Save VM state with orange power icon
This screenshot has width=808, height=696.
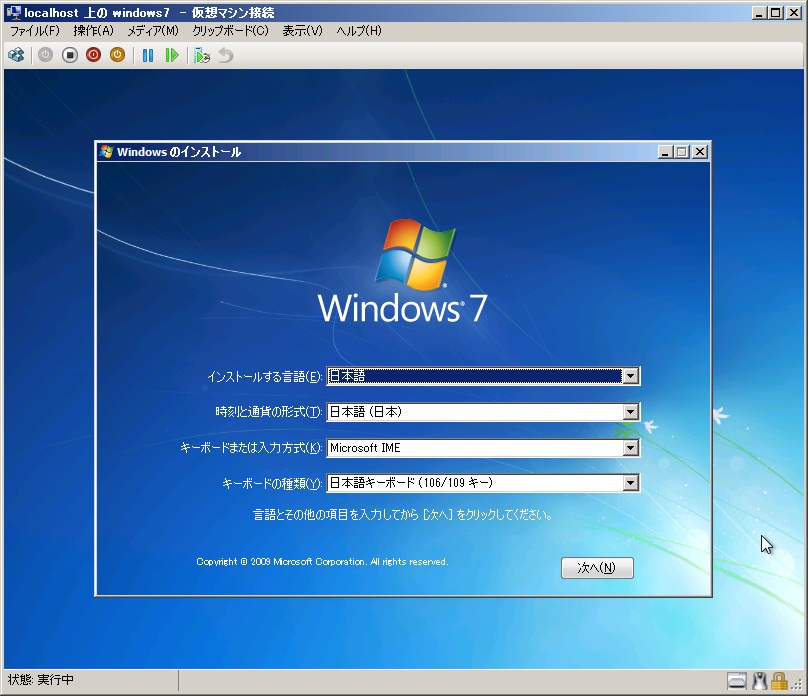tap(117, 55)
